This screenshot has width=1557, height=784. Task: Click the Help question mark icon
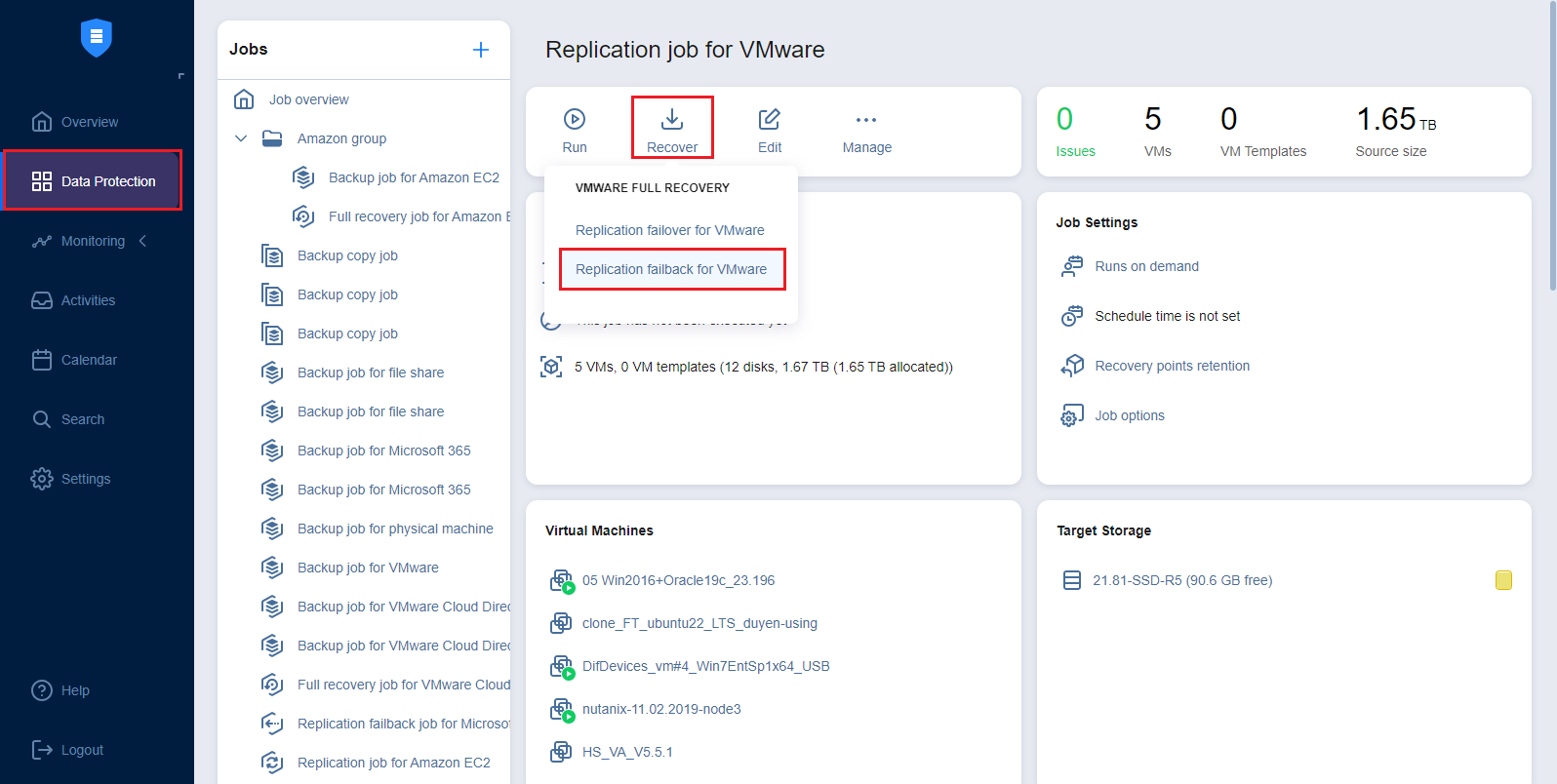click(42, 690)
